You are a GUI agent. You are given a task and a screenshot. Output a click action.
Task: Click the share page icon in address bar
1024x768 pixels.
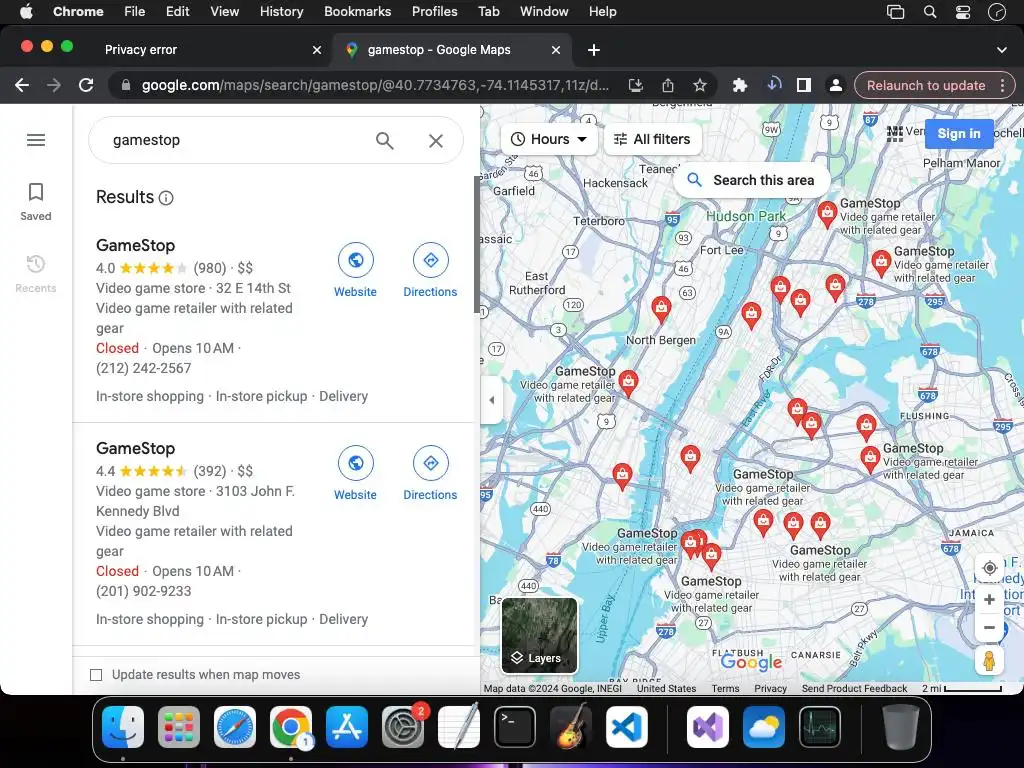(x=667, y=86)
